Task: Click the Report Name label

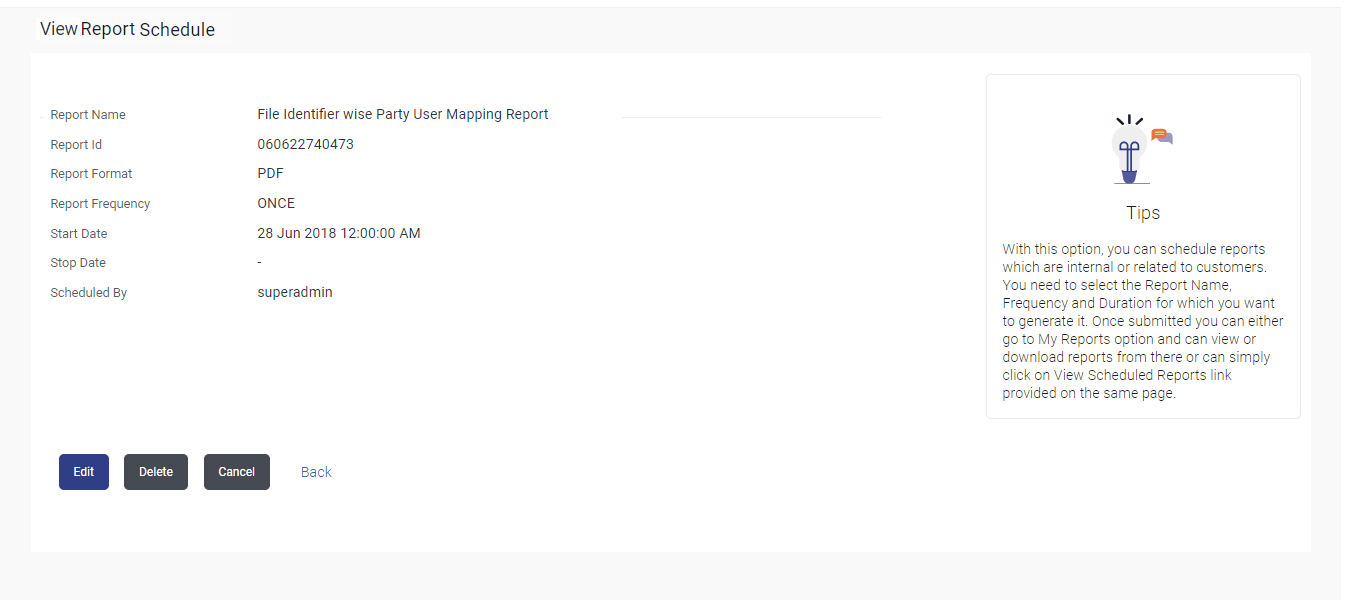Action: (x=88, y=115)
